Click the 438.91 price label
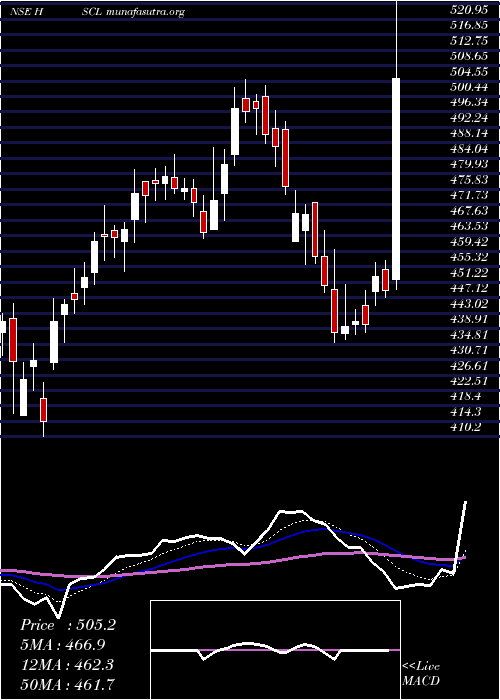 point(468,319)
